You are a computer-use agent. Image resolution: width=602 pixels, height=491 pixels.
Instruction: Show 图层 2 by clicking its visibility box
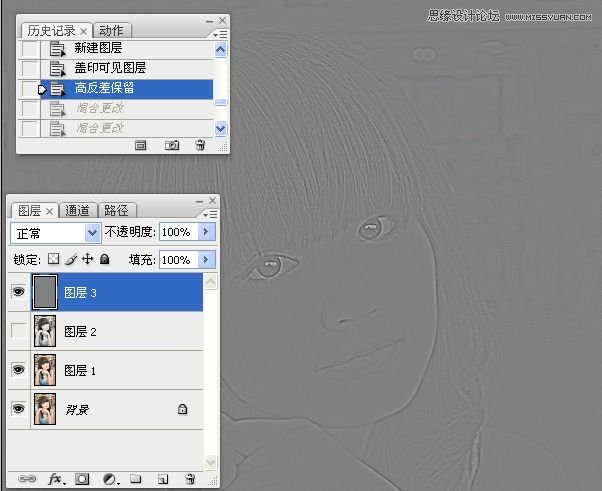click(19, 331)
